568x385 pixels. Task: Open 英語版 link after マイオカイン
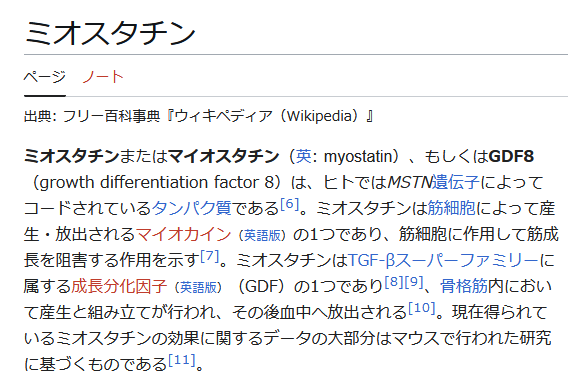pyautogui.click(x=263, y=236)
